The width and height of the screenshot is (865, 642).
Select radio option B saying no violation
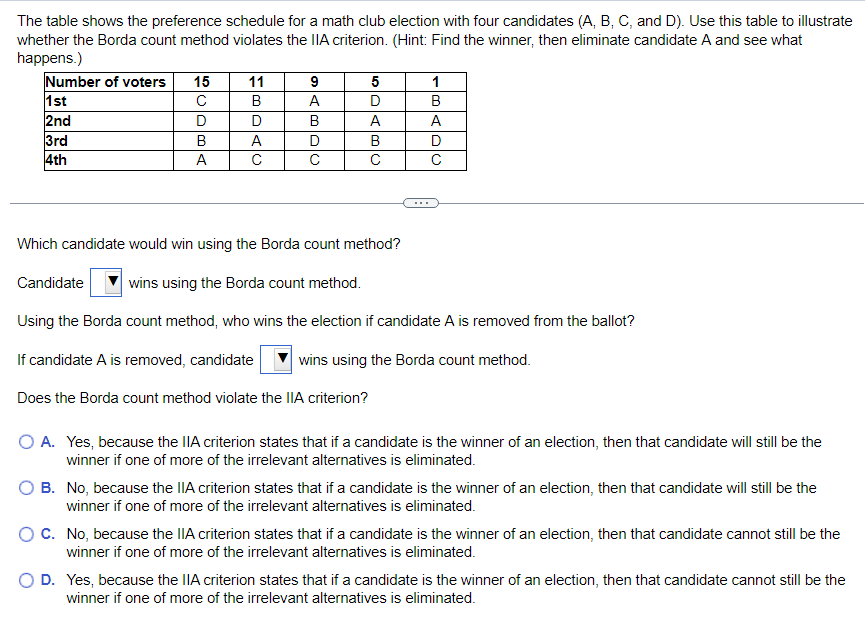click(26, 487)
